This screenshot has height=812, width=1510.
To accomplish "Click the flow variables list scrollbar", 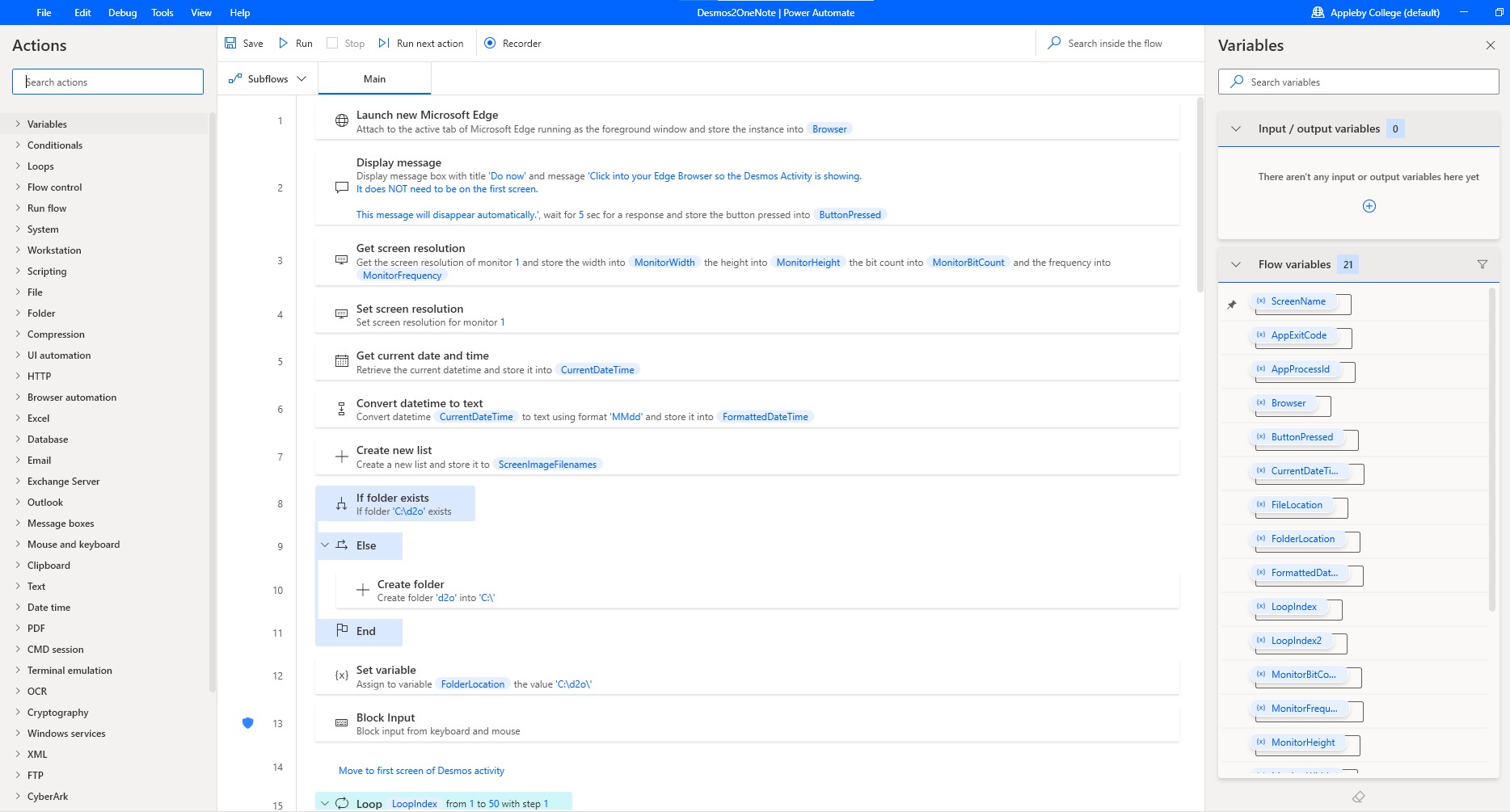I will click(1492, 451).
